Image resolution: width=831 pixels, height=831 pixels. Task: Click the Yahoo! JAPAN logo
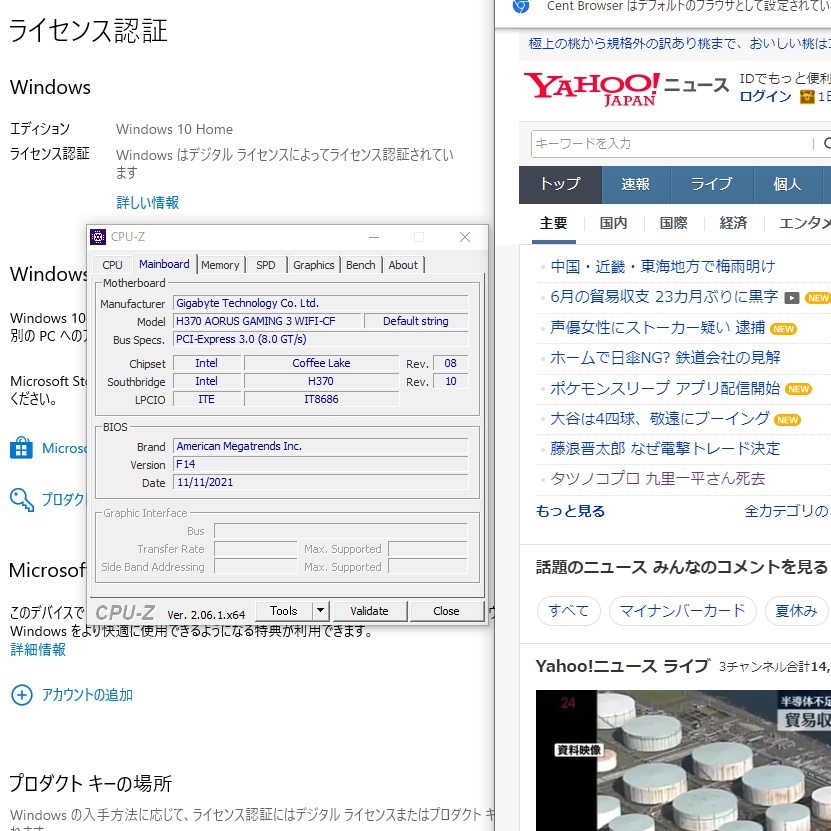(x=591, y=89)
